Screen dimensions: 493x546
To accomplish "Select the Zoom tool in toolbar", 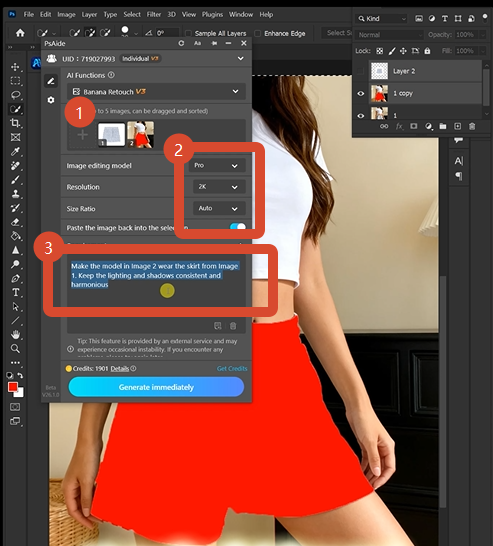I will click(15, 349).
